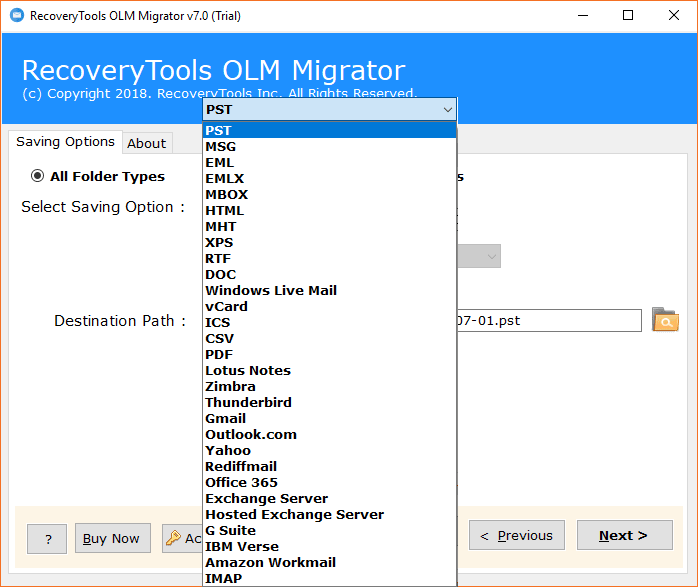Pick Rediffmail option

(x=329, y=467)
